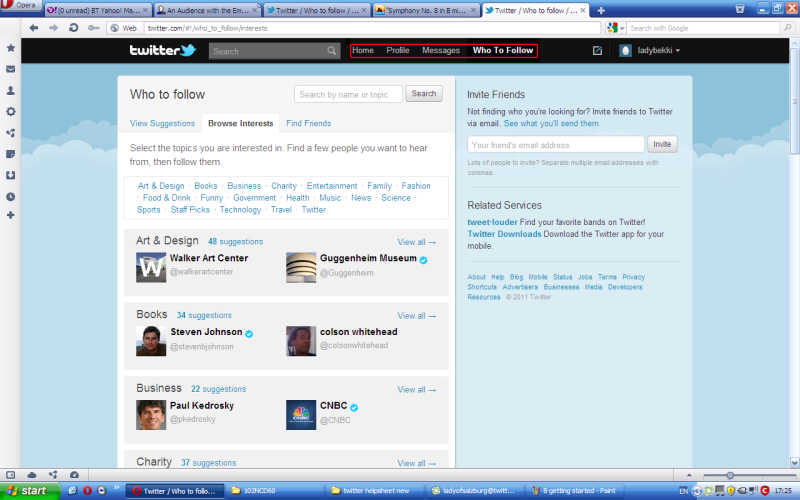Focus the browser address bar
The width and height of the screenshot is (800, 500).
(x=372, y=28)
